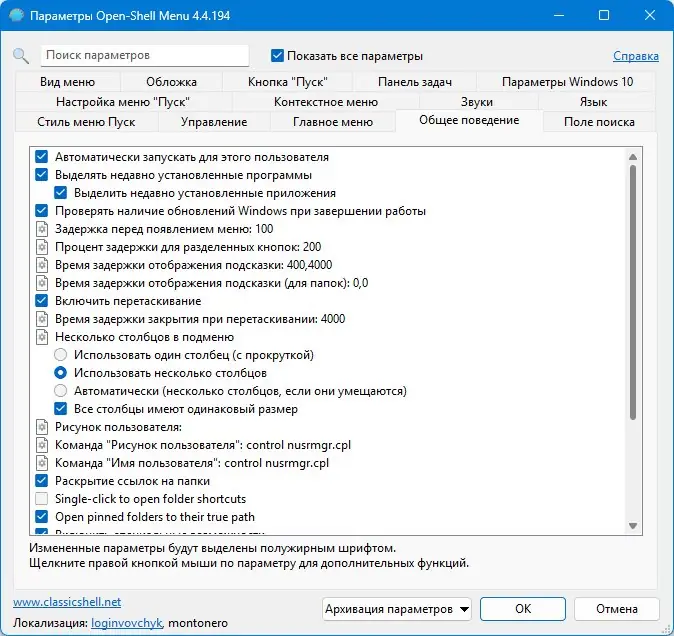Select 'Рисунок пользователя:' row text

(118, 427)
